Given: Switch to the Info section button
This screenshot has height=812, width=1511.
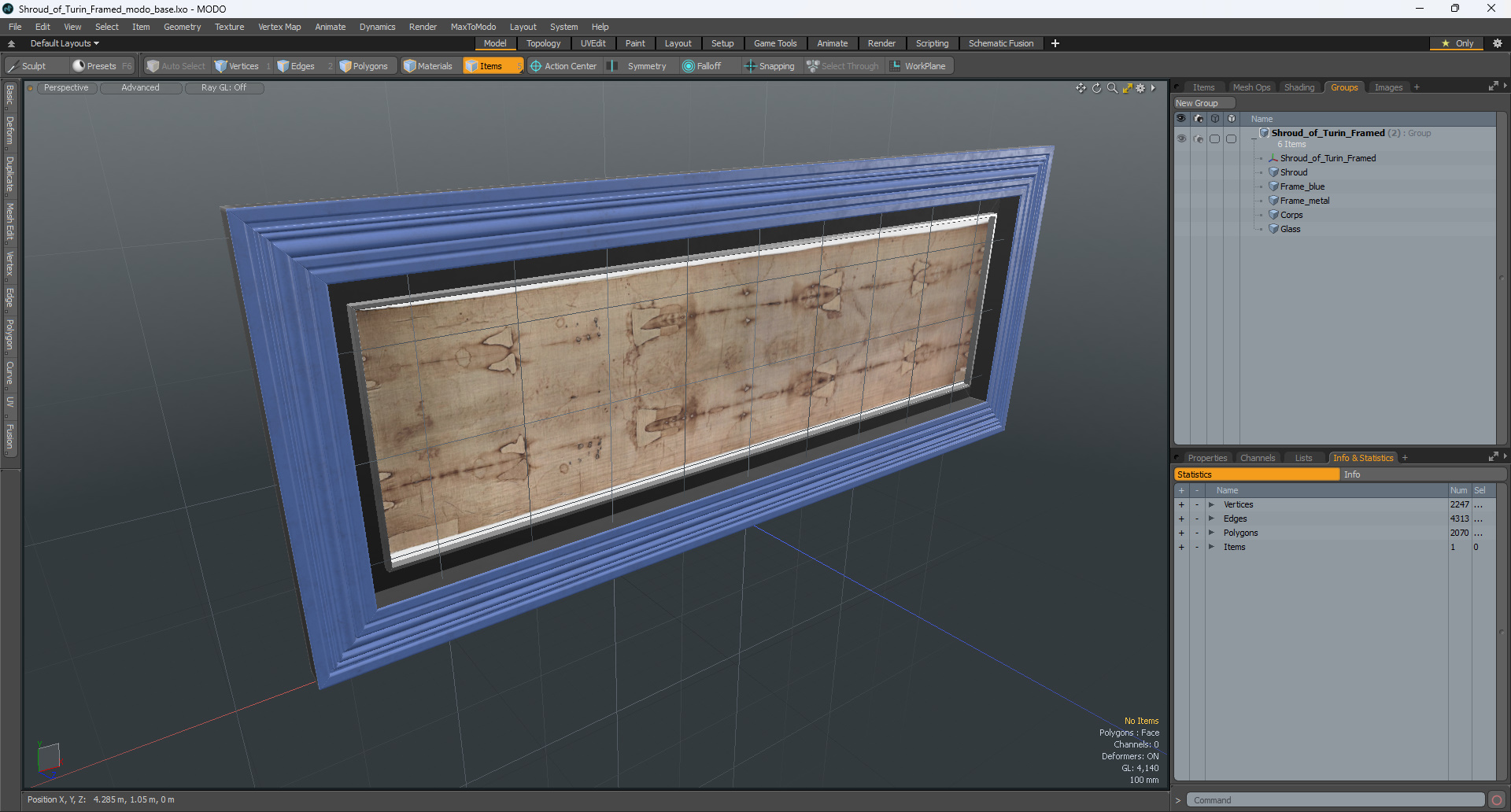Looking at the screenshot, I should [1422, 474].
